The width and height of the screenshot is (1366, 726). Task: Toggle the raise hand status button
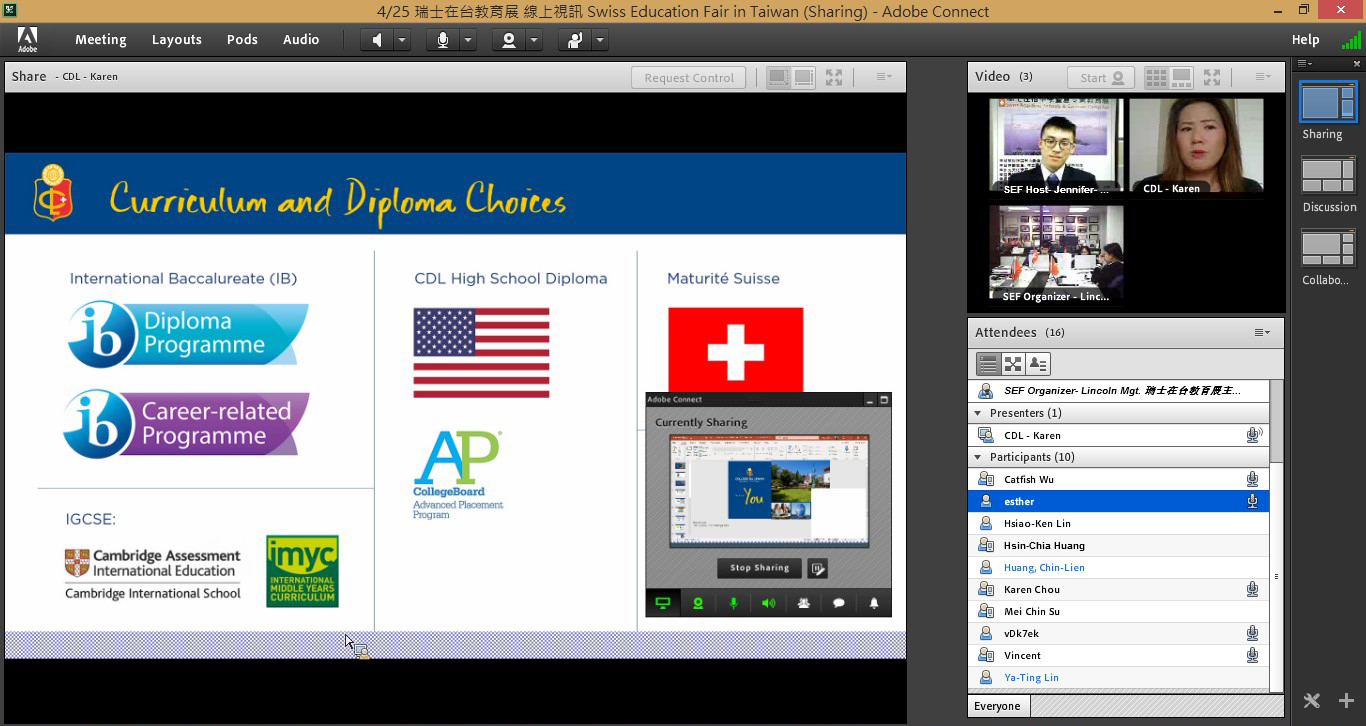coord(575,40)
